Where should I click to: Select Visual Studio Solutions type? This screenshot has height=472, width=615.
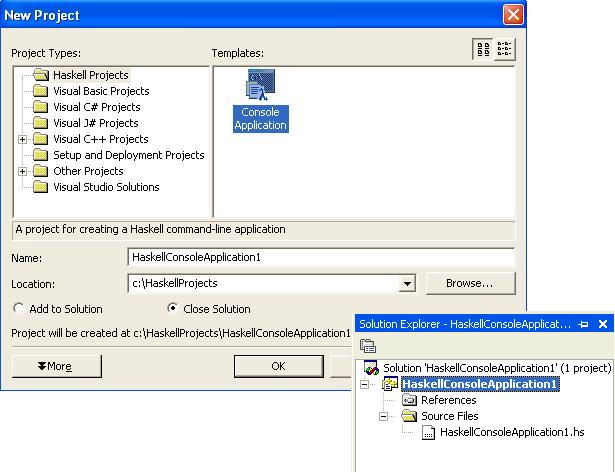coord(106,187)
